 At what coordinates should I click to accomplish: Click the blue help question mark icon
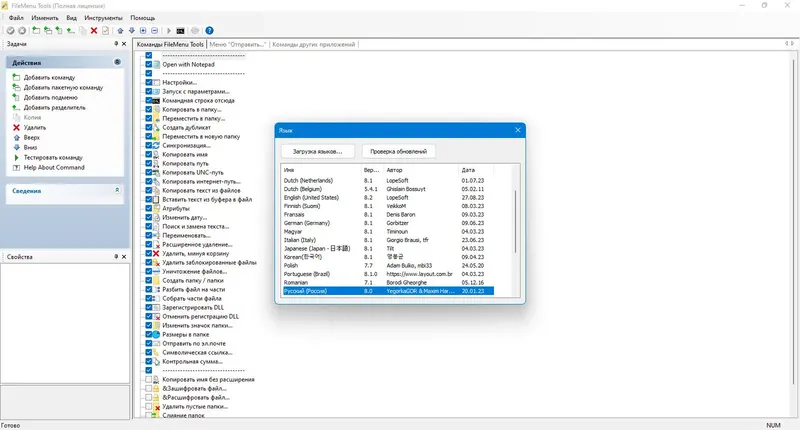click(209, 31)
